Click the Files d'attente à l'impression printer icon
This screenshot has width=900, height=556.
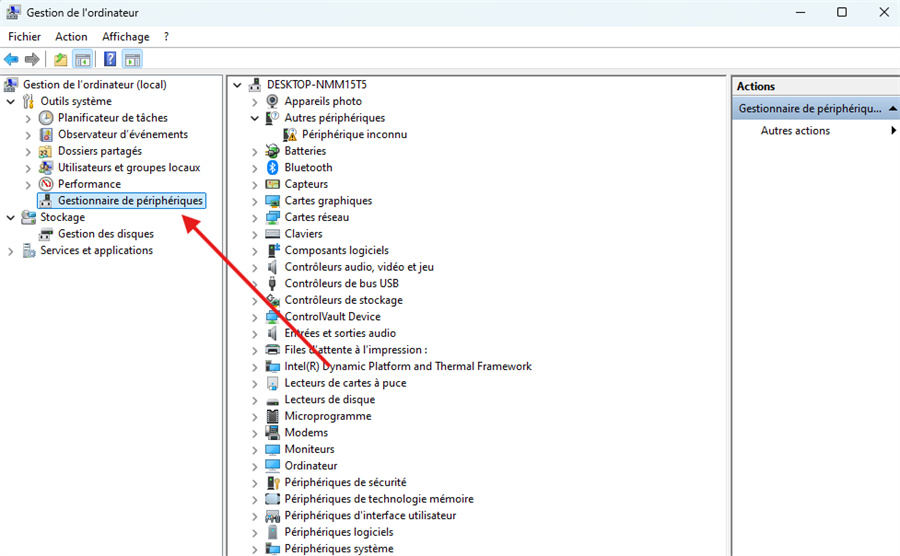click(x=273, y=350)
